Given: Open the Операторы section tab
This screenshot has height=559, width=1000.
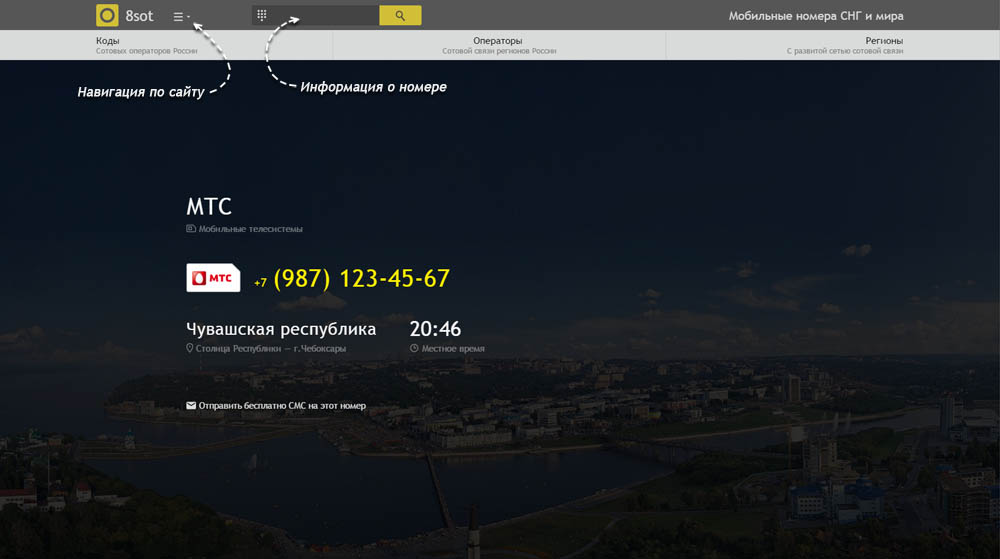Looking at the screenshot, I should pos(499,45).
